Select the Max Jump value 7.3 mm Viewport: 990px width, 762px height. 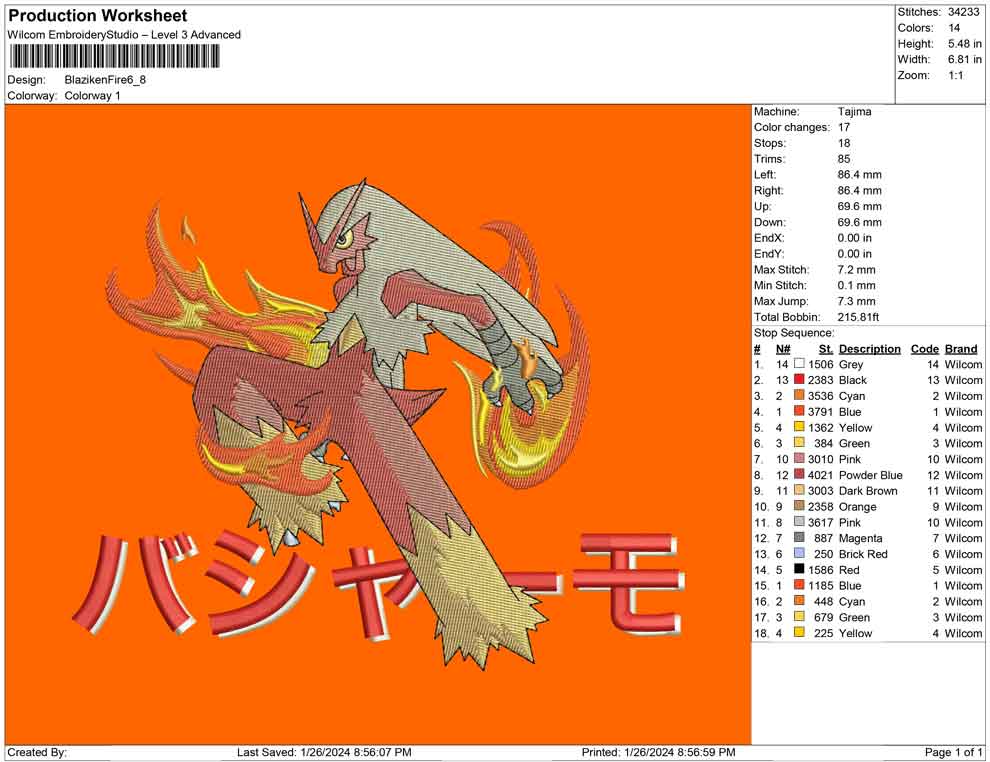(856, 301)
